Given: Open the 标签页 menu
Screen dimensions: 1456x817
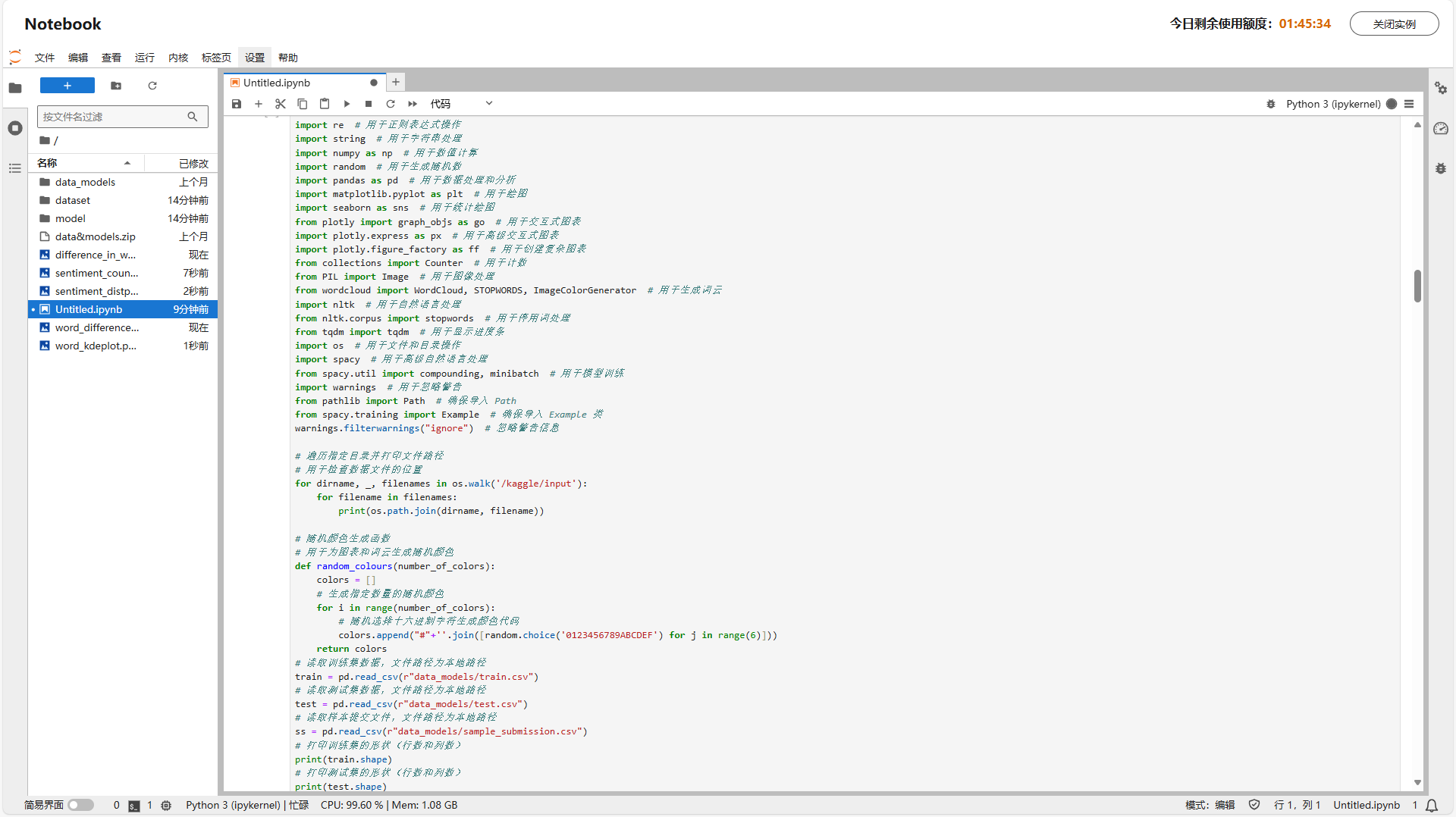Looking at the screenshot, I should coord(216,58).
